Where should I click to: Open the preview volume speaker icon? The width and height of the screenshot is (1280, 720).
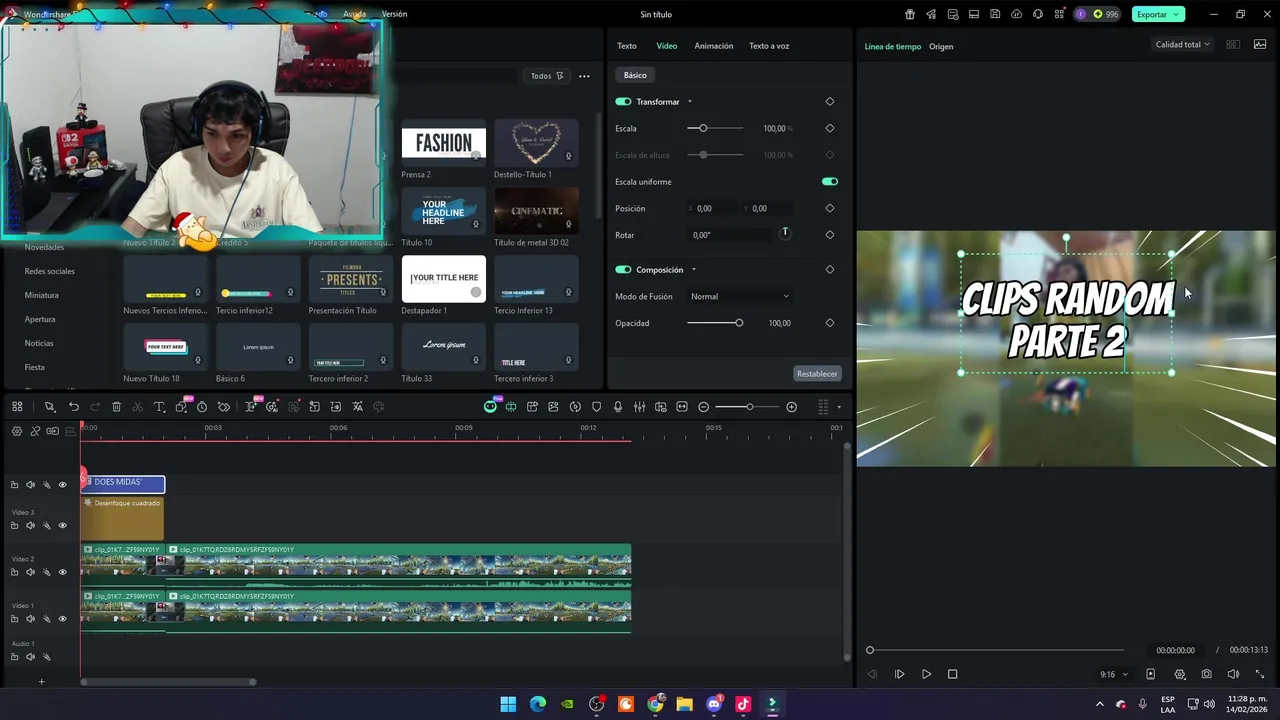(1233, 675)
